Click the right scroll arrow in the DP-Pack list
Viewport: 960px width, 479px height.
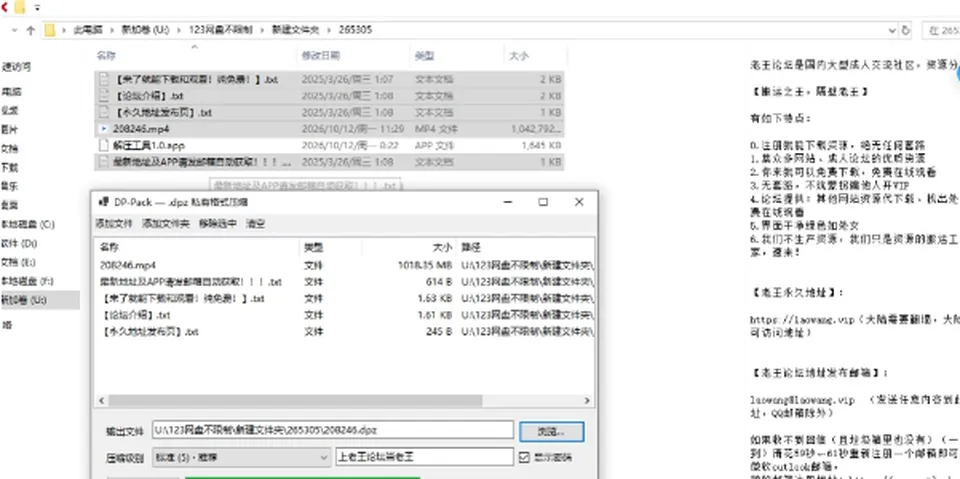(x=587, y=401)
